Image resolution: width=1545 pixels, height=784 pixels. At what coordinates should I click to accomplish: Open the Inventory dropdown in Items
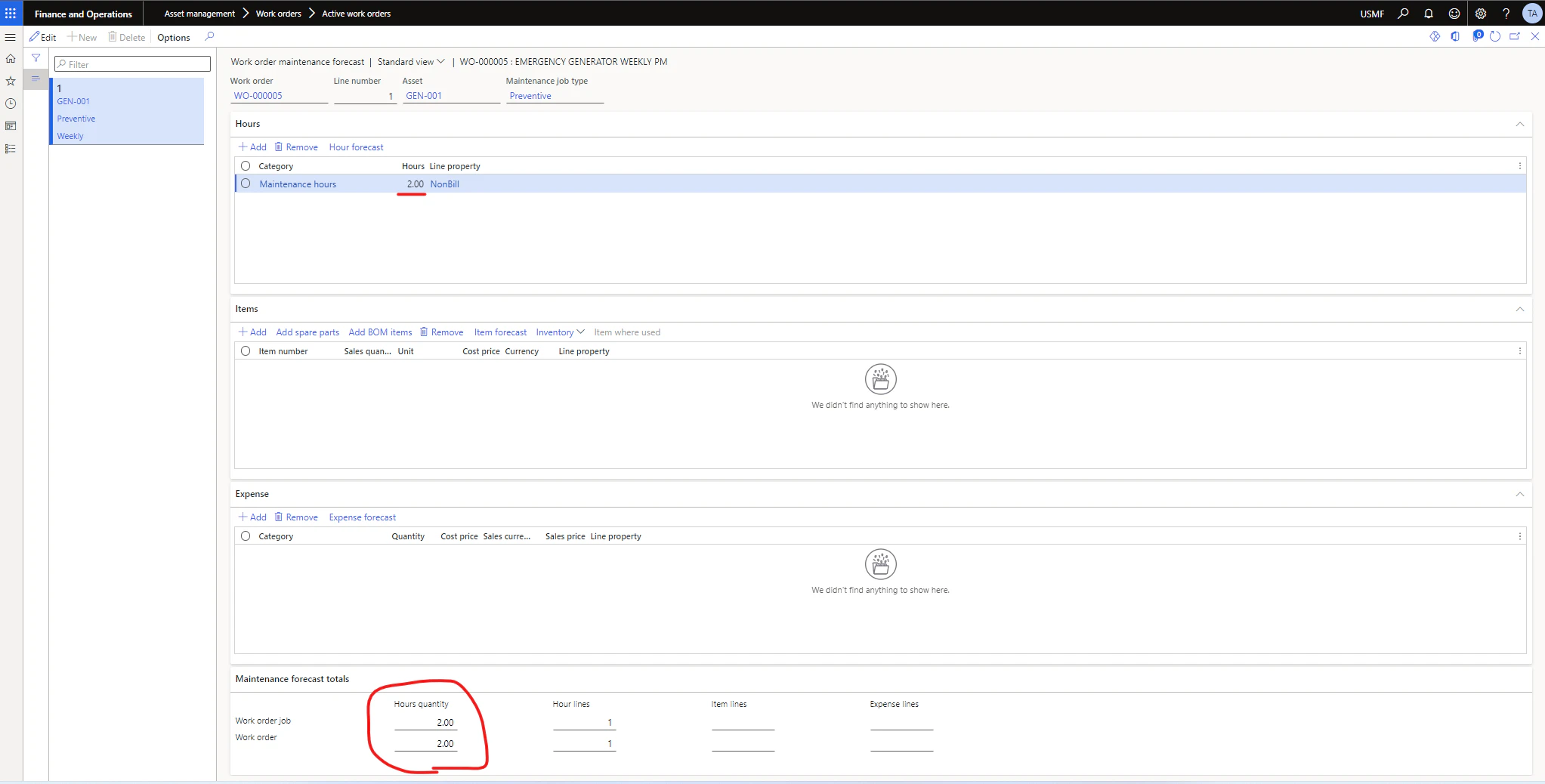click(x=560, y=332)
